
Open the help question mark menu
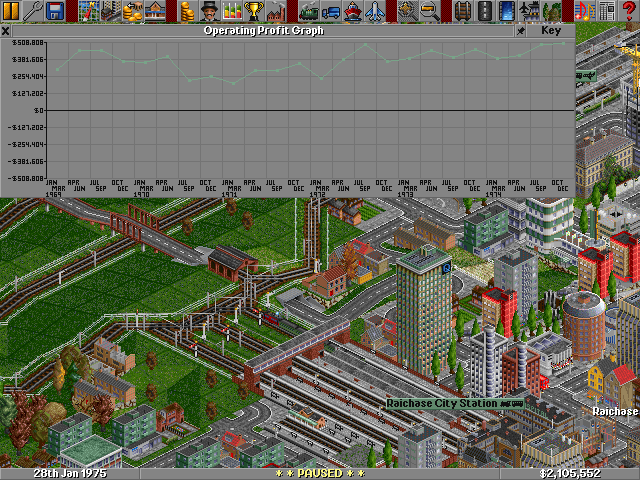click(x=629, y=11)
